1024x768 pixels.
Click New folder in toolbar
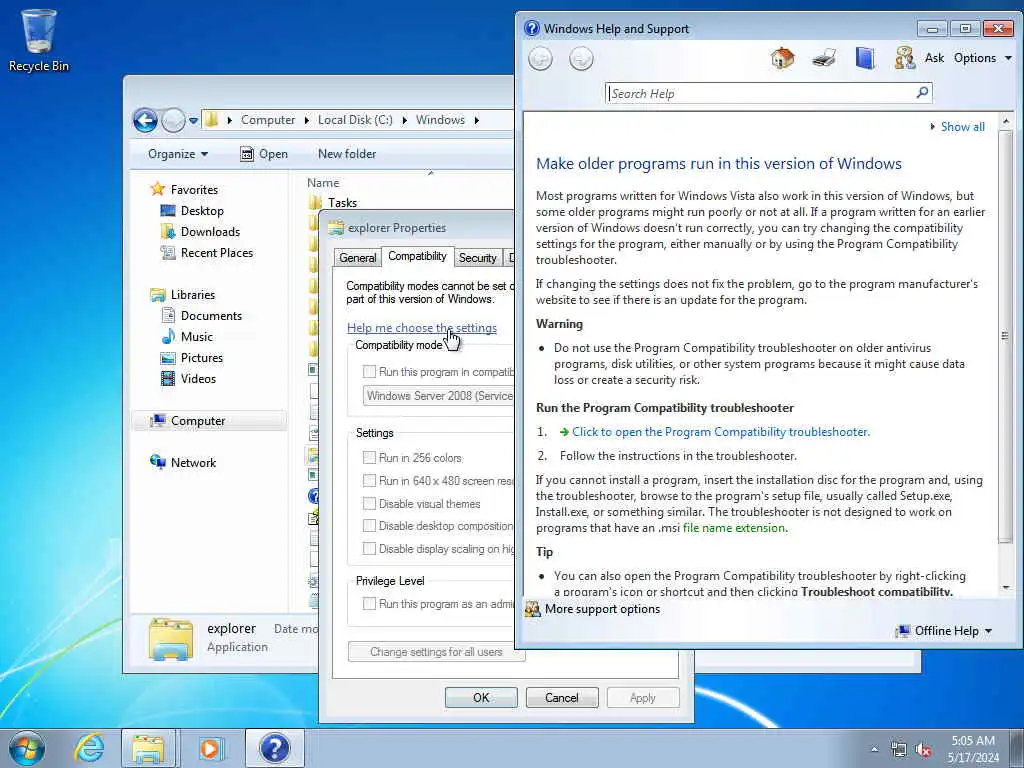point(347,154)
